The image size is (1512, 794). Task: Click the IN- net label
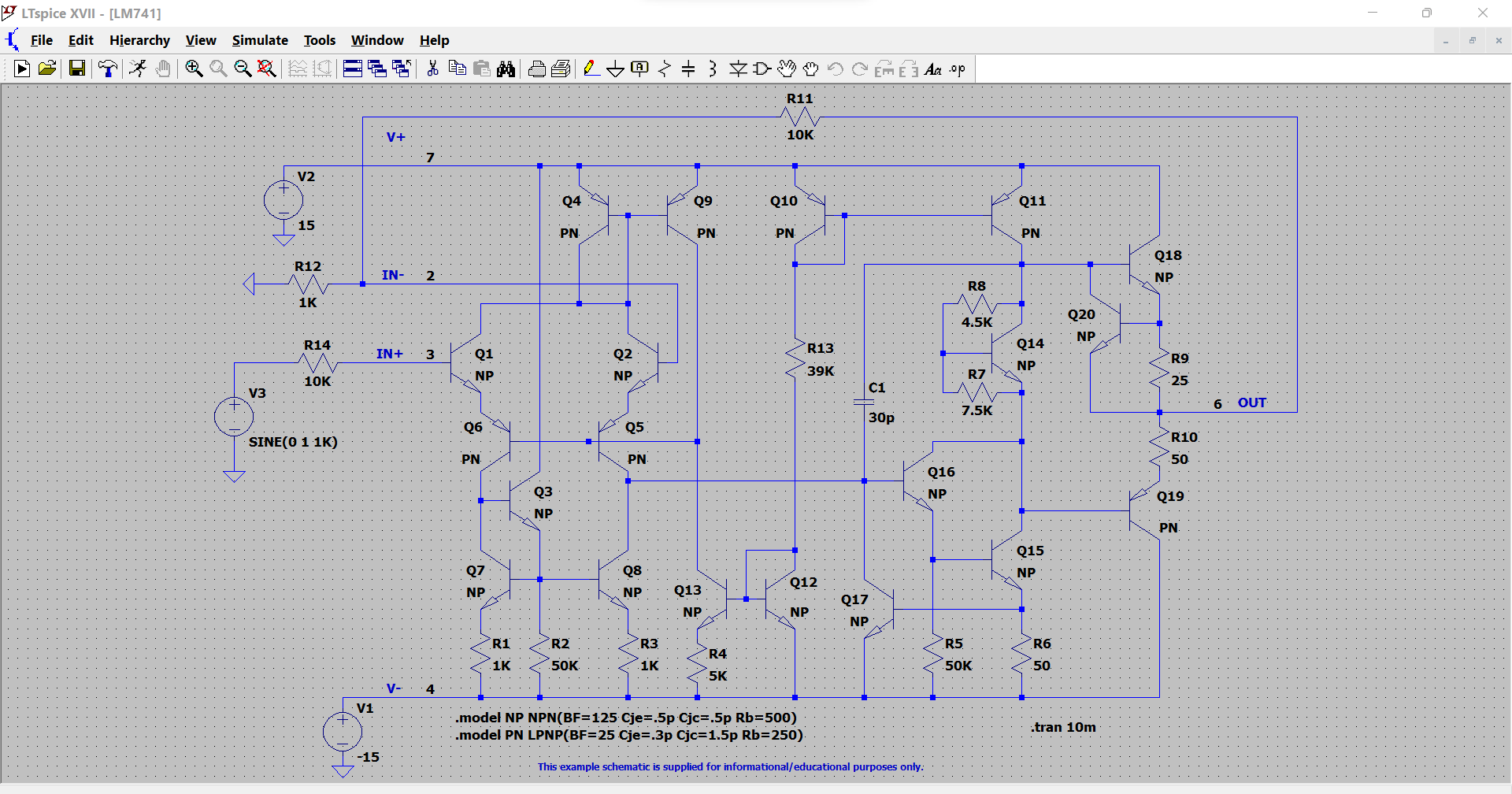[x=393, y=275]
